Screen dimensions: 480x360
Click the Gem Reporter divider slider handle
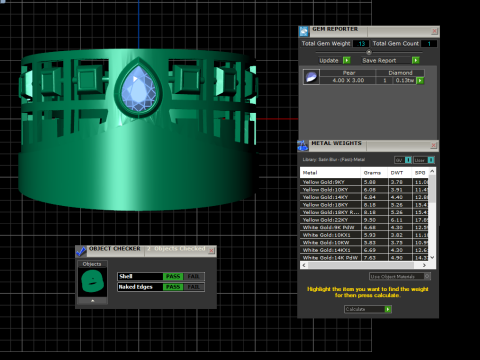(x=369, y=52)
